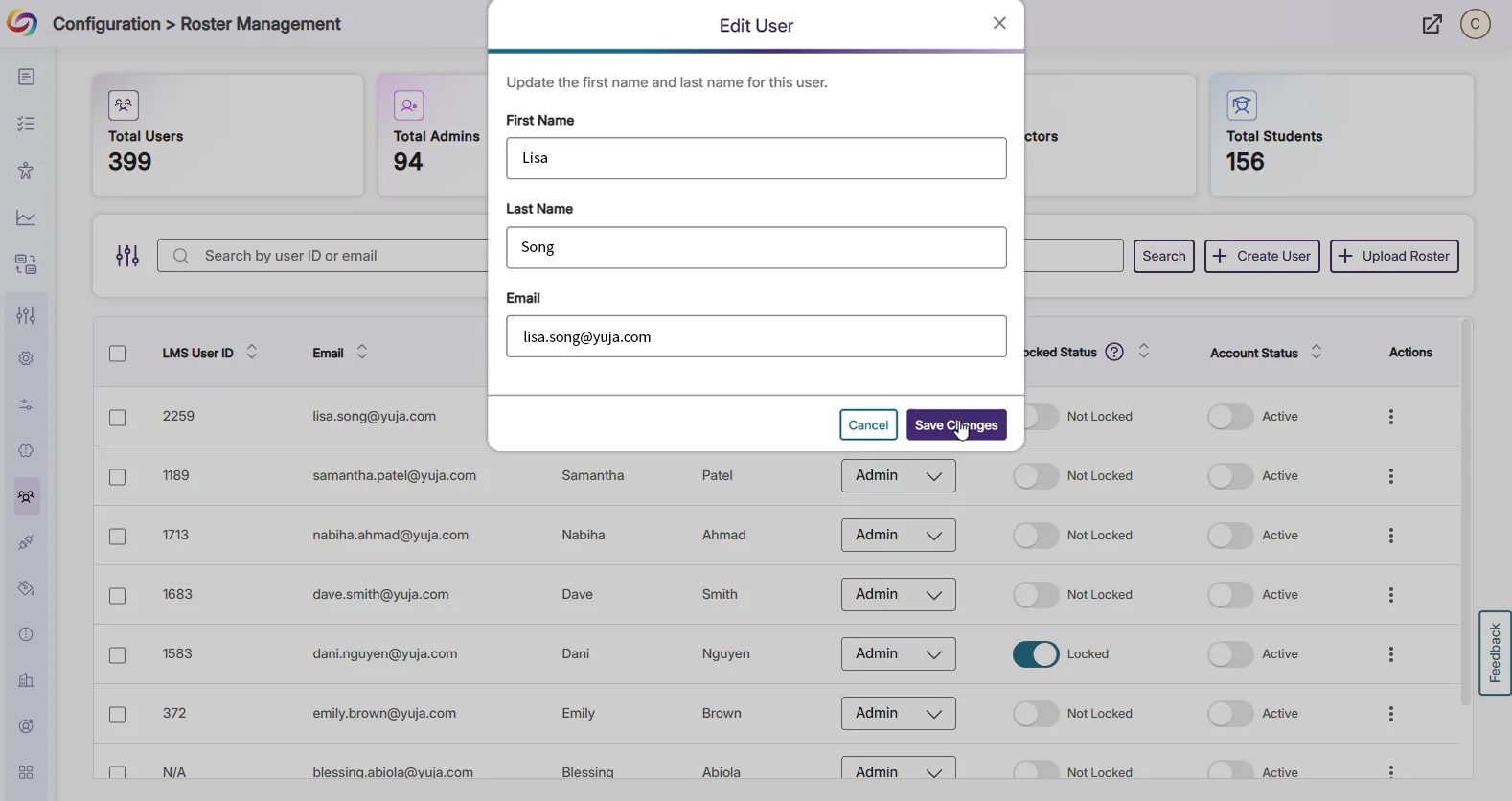Open Roster Management icon in sidebar
The width and height of the screenshot is (1512, 801).
pyautogui.click(x=26, y=496)
